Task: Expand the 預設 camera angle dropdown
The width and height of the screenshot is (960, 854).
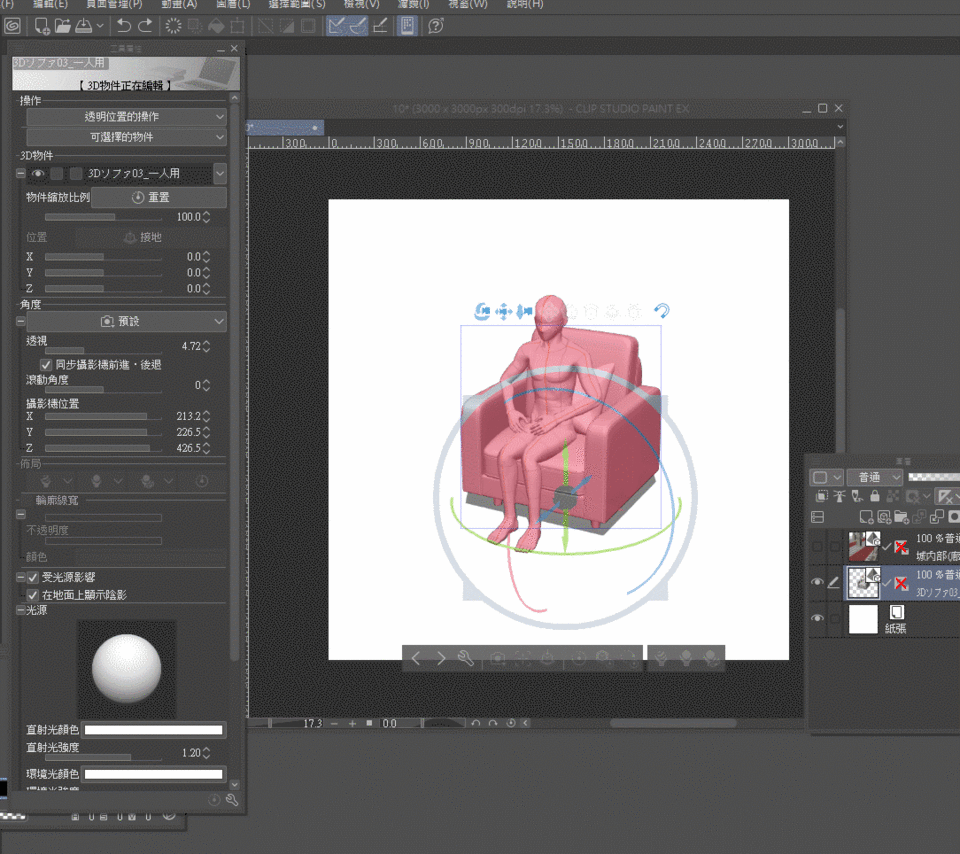Action: (126, 322)
